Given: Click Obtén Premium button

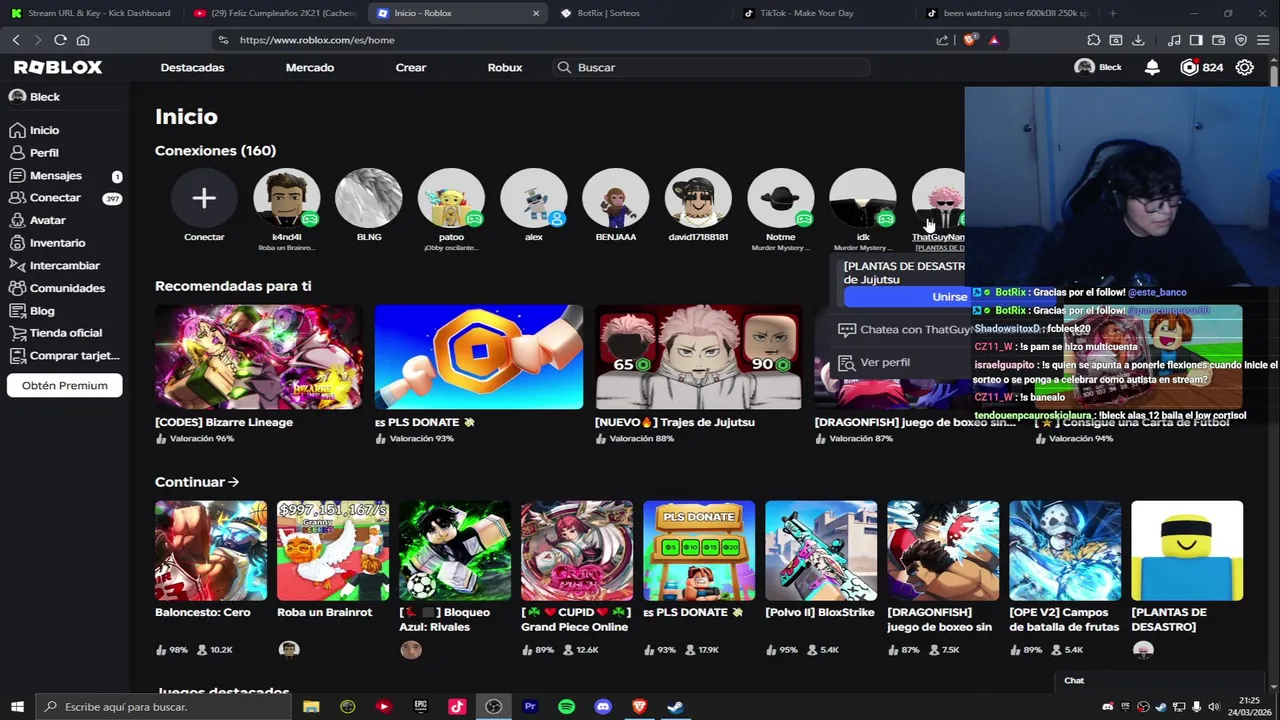Looking at the screenshot, I should pyautogui.click(x=65, y=386).
